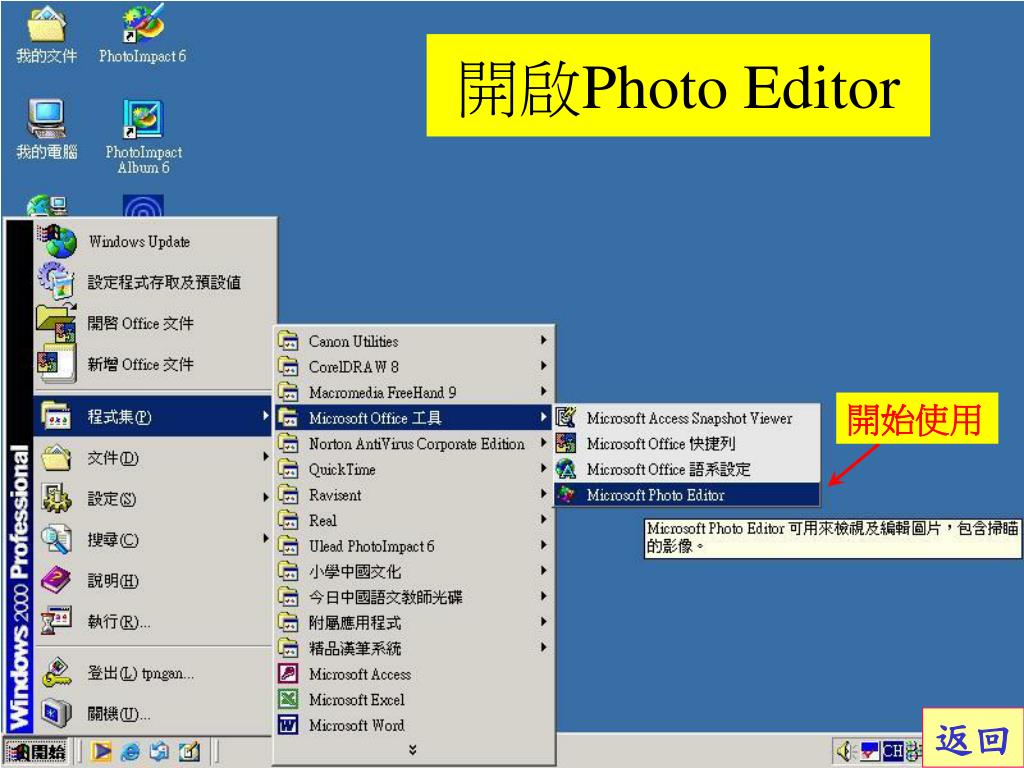Choose 關機(U)... label in Start menu

pyautogui.click(x=119, y=714)
